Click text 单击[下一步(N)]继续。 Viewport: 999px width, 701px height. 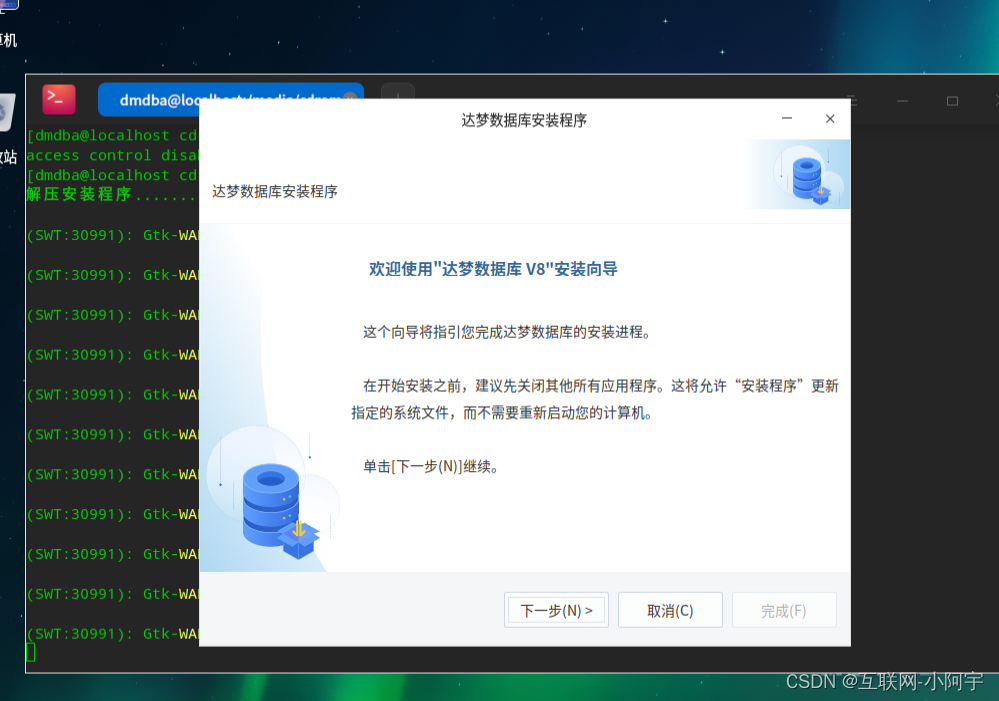[x=431, y=466]
